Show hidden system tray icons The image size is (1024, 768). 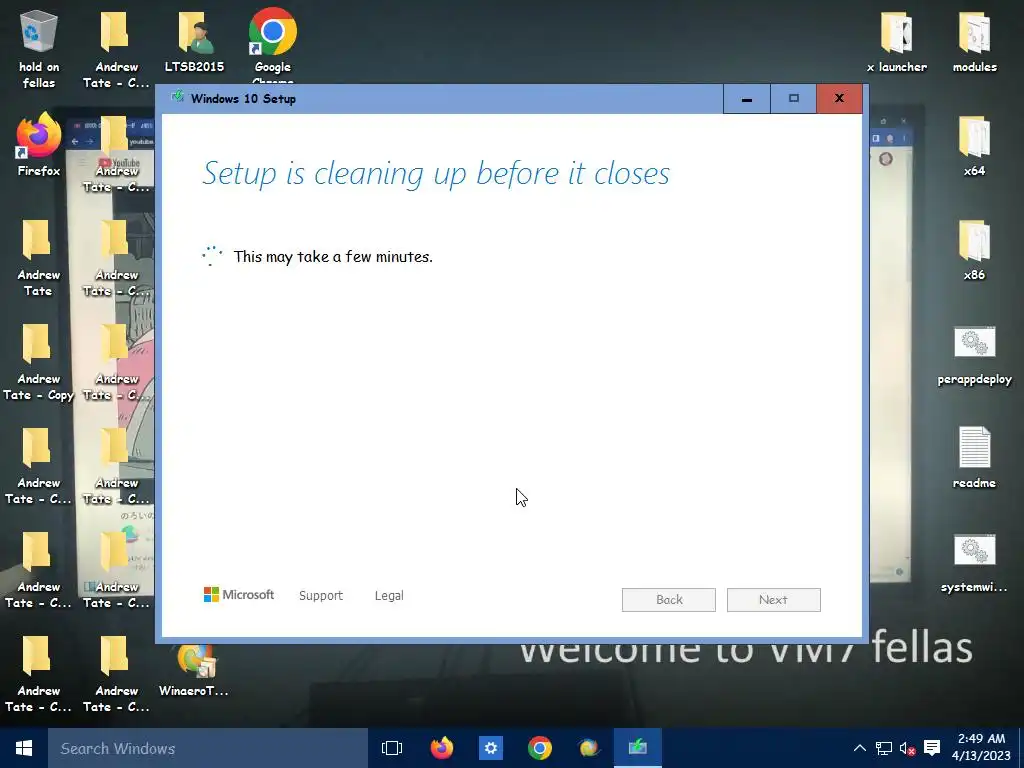[x=859, y=748]
